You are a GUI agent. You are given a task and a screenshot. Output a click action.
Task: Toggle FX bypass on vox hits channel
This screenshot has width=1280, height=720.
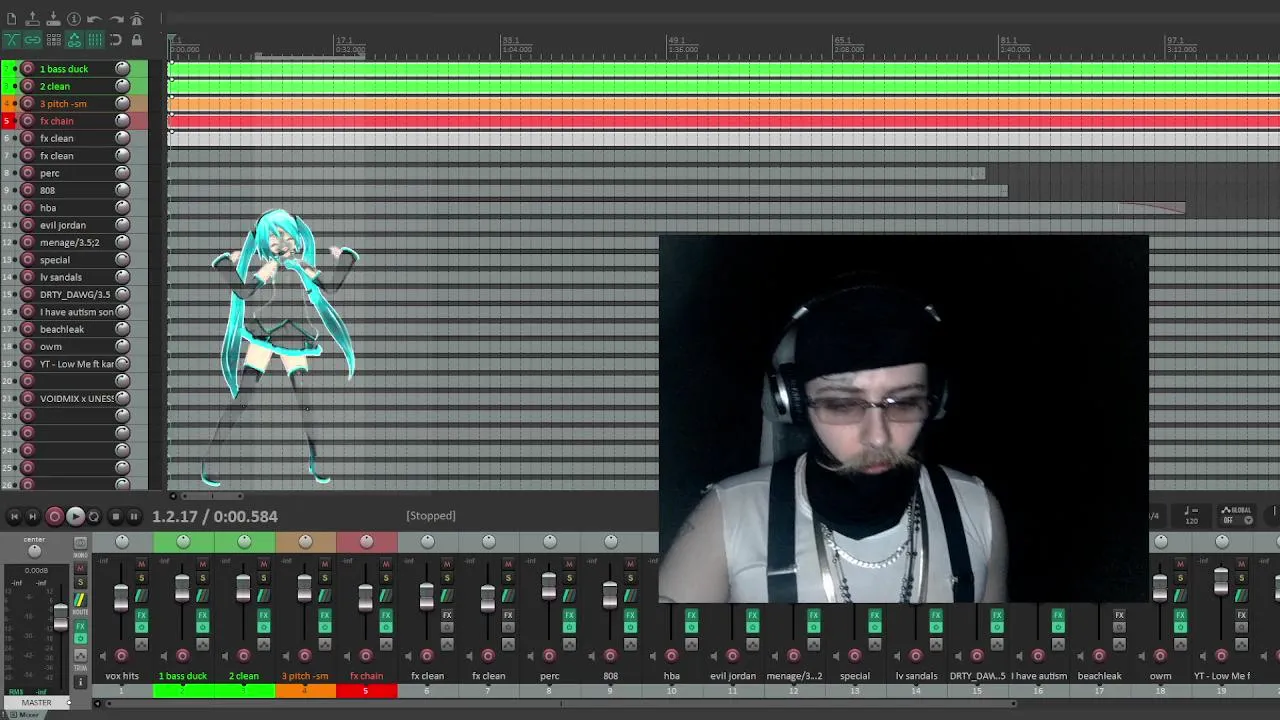pyautogui.click(x=142, y=627)
